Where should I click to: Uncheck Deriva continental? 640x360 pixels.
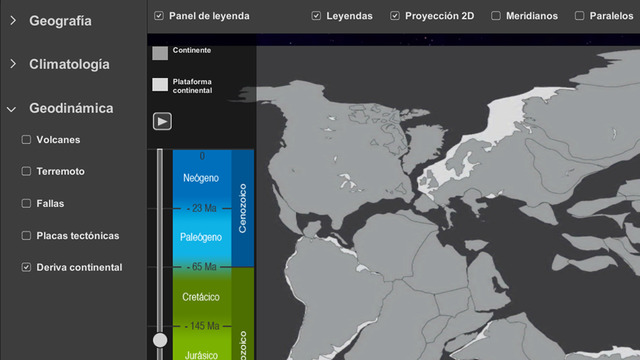[x=26, y=267]
